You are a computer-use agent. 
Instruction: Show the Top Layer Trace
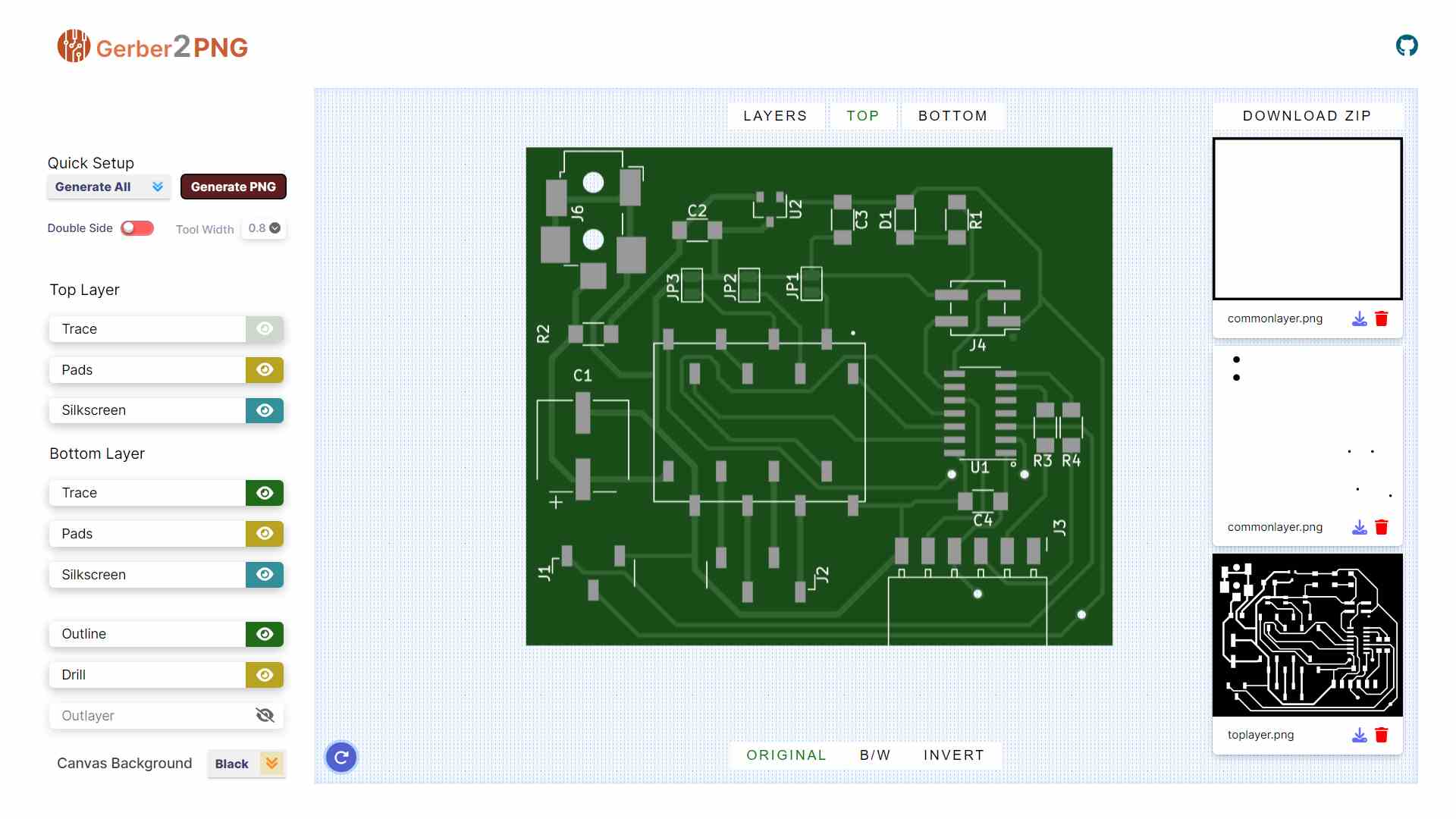click(x=265, y=329)
